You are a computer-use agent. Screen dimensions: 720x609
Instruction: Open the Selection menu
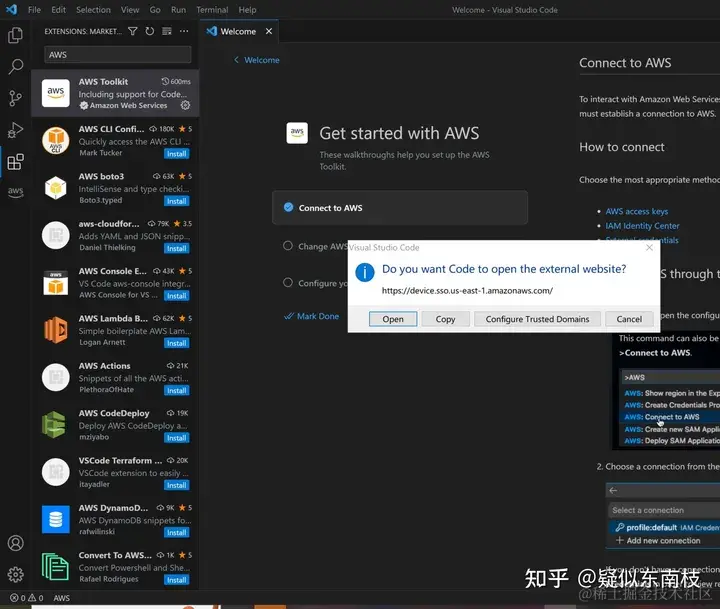tap(93, 10)
